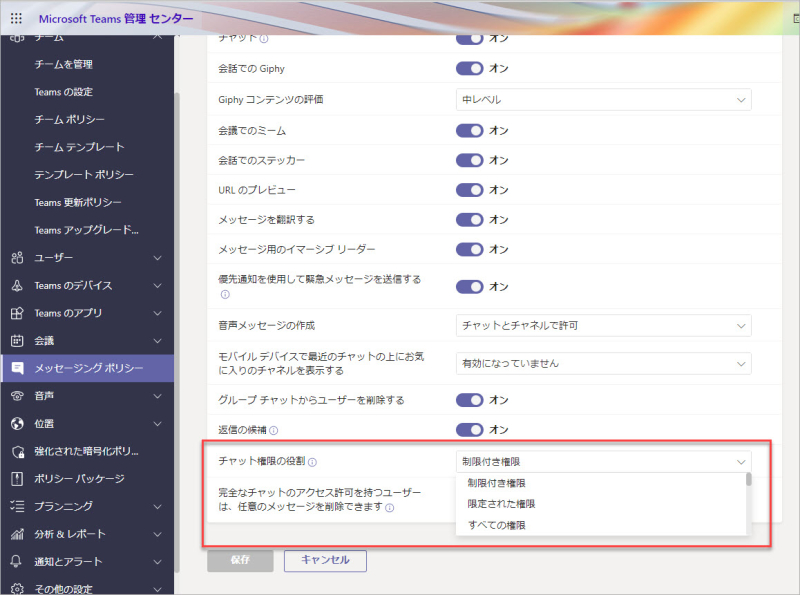Open チーム テンプレート in sidebar
Image resolution: width=800 pixels, height=595 pixels.
(x=79, y=147)
